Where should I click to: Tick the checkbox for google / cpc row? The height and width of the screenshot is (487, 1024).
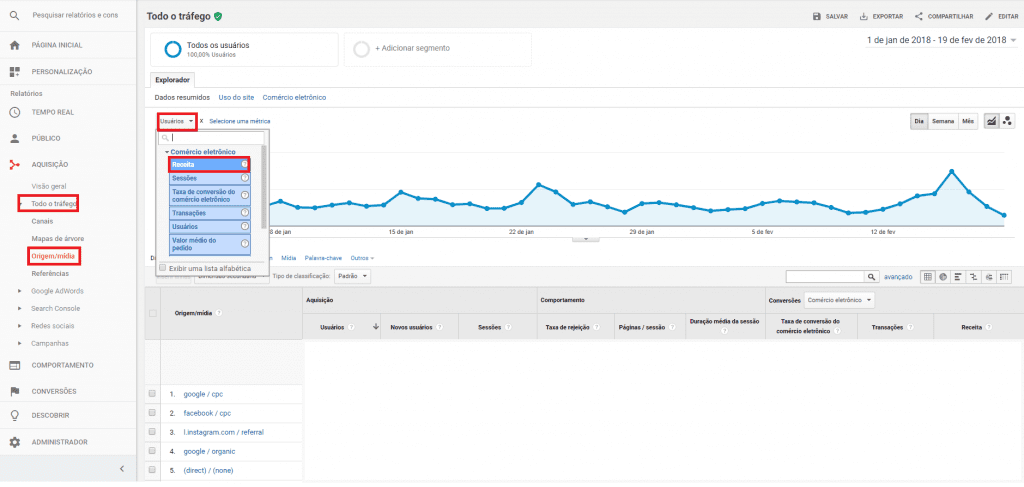152,394
